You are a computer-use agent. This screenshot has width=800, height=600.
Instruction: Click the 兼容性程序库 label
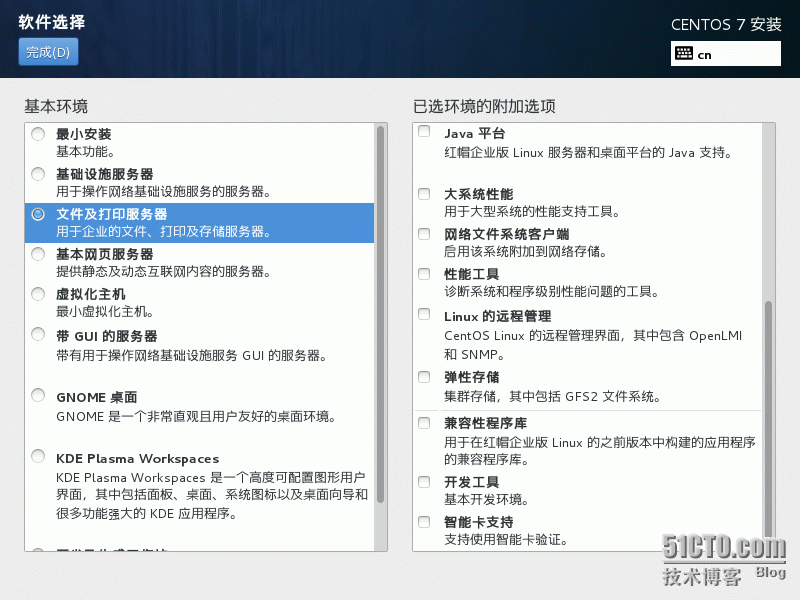click(x=486, y=423)
